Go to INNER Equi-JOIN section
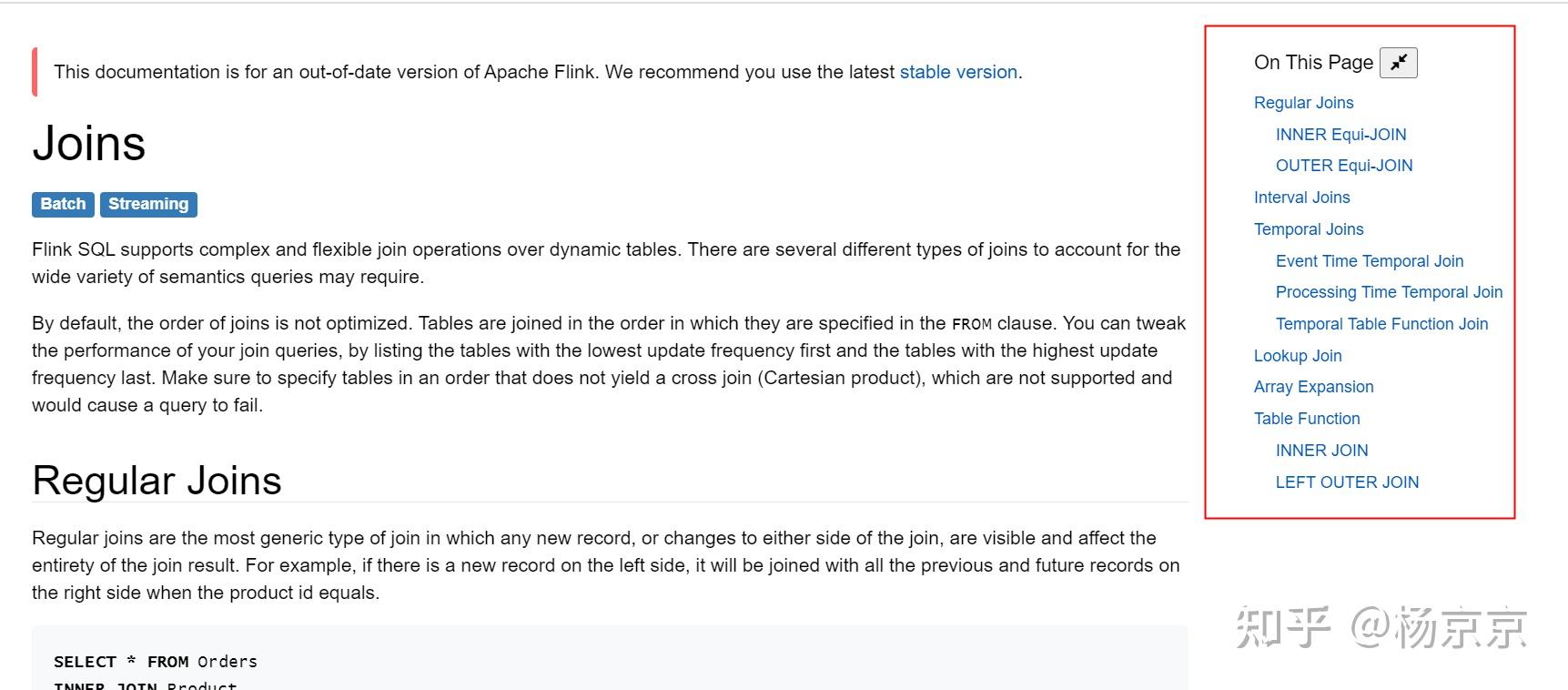The height and width of the screenshot is (690, 1568). (1340, 135)
